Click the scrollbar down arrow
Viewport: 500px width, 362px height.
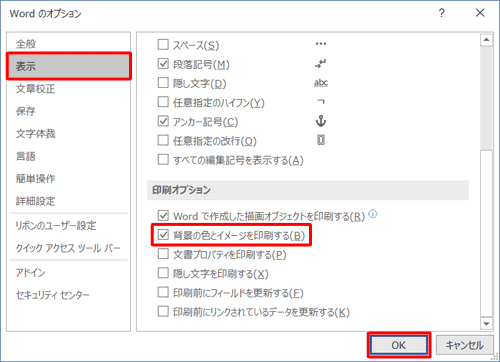pos(486,323)
